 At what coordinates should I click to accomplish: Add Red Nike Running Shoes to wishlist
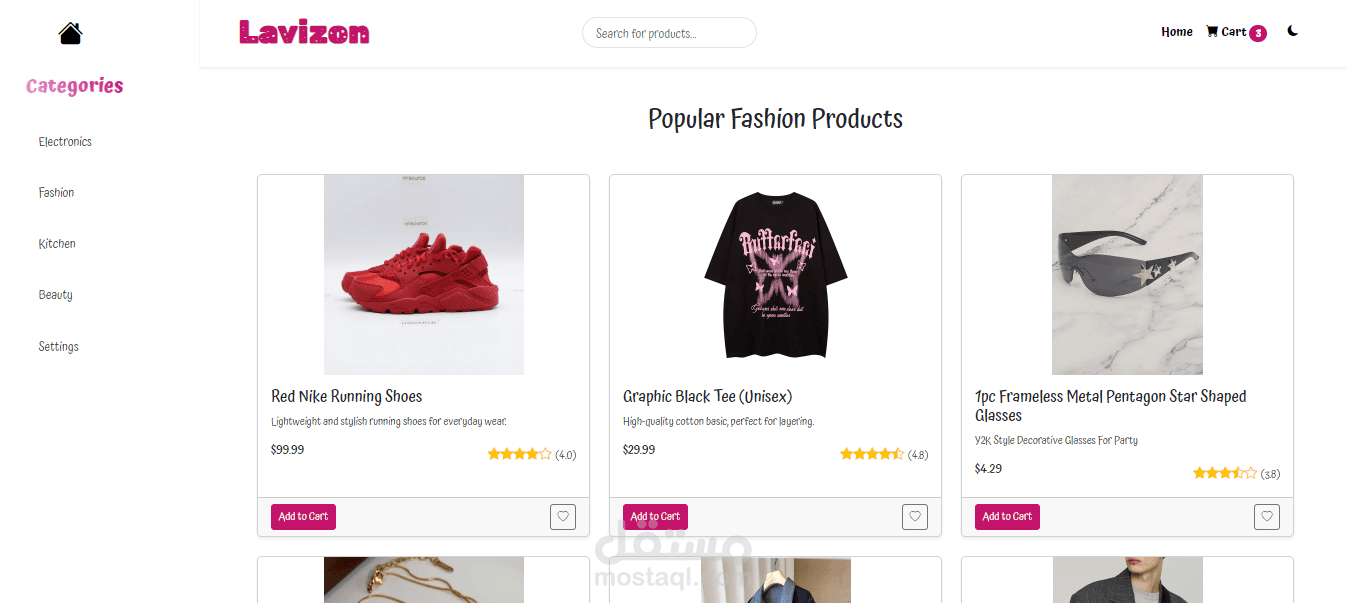563,517
